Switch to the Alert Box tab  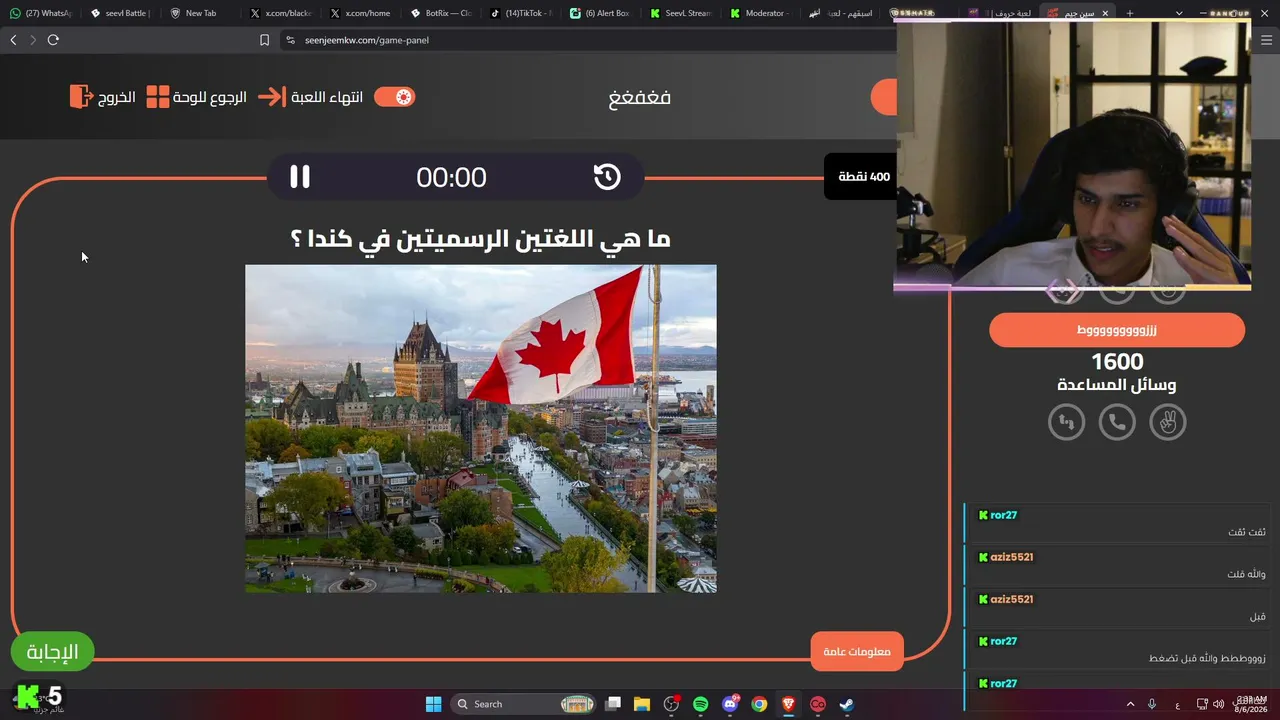click(x=600, y=13)
